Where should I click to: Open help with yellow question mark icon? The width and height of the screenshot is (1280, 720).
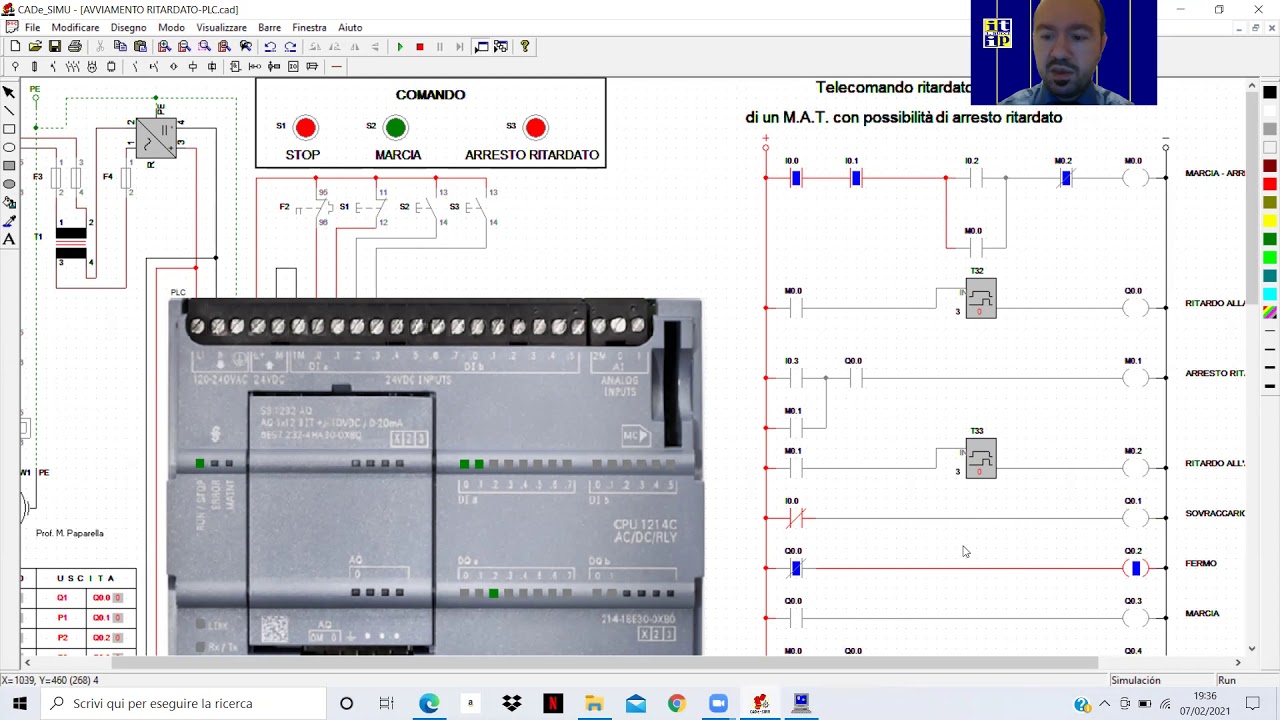524,46
